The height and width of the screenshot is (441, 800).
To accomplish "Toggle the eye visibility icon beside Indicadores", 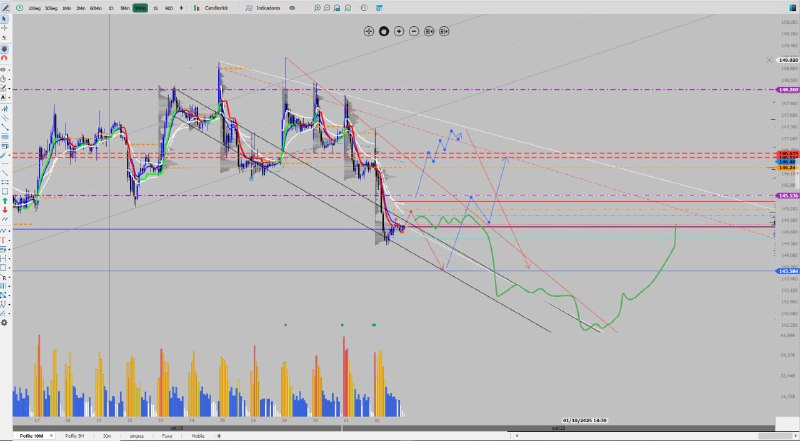I will point(290,7).
